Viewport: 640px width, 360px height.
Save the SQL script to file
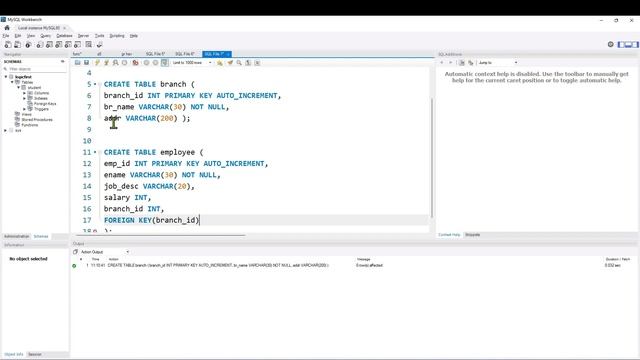[87, 63]
